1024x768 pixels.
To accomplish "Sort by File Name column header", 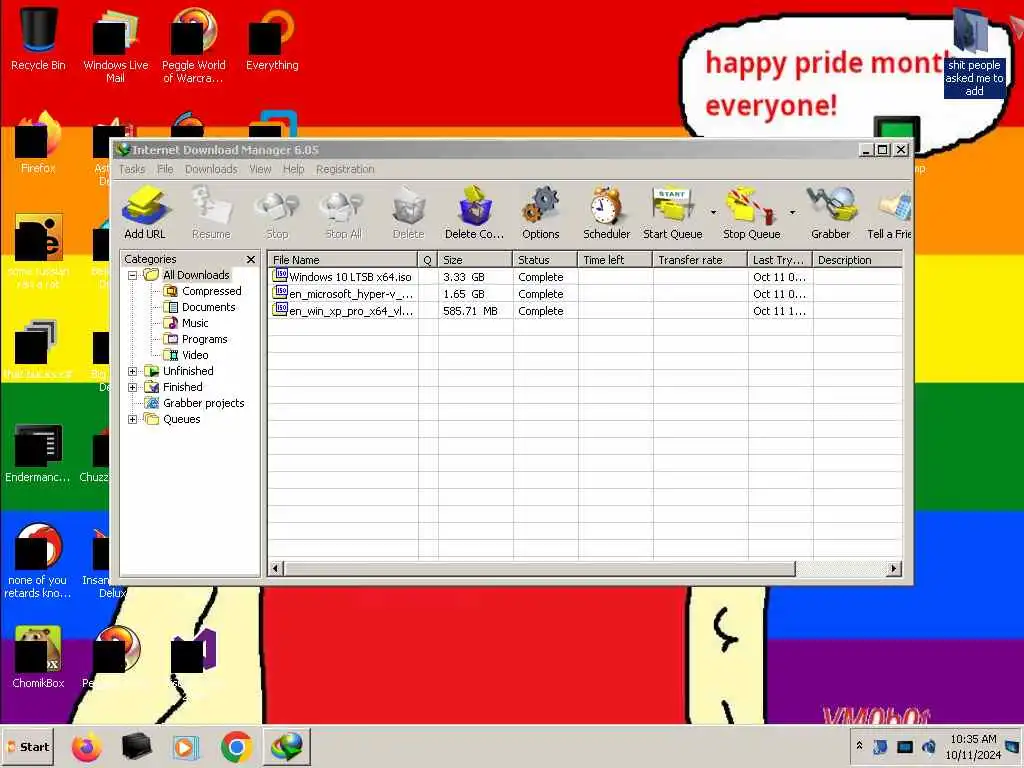I will 343,260.
